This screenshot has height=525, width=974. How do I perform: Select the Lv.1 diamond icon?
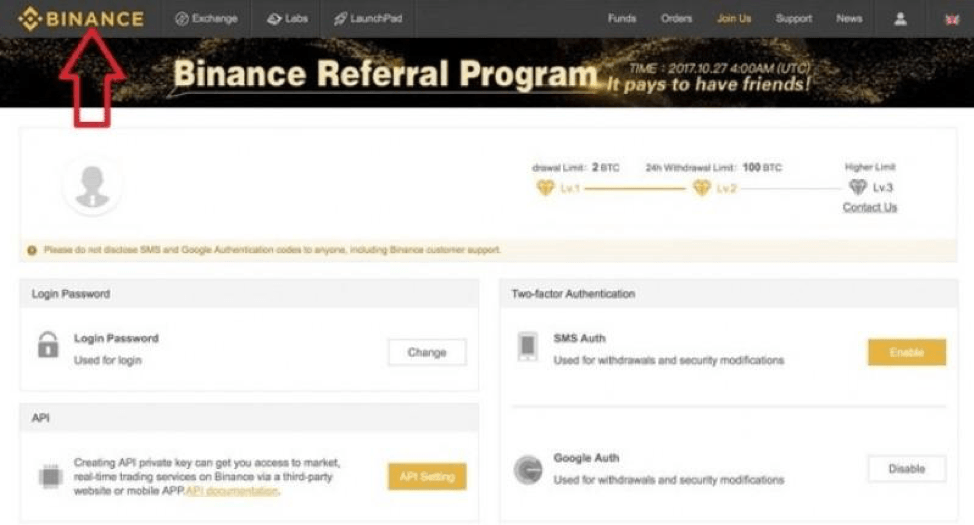[x=545, y=187]
